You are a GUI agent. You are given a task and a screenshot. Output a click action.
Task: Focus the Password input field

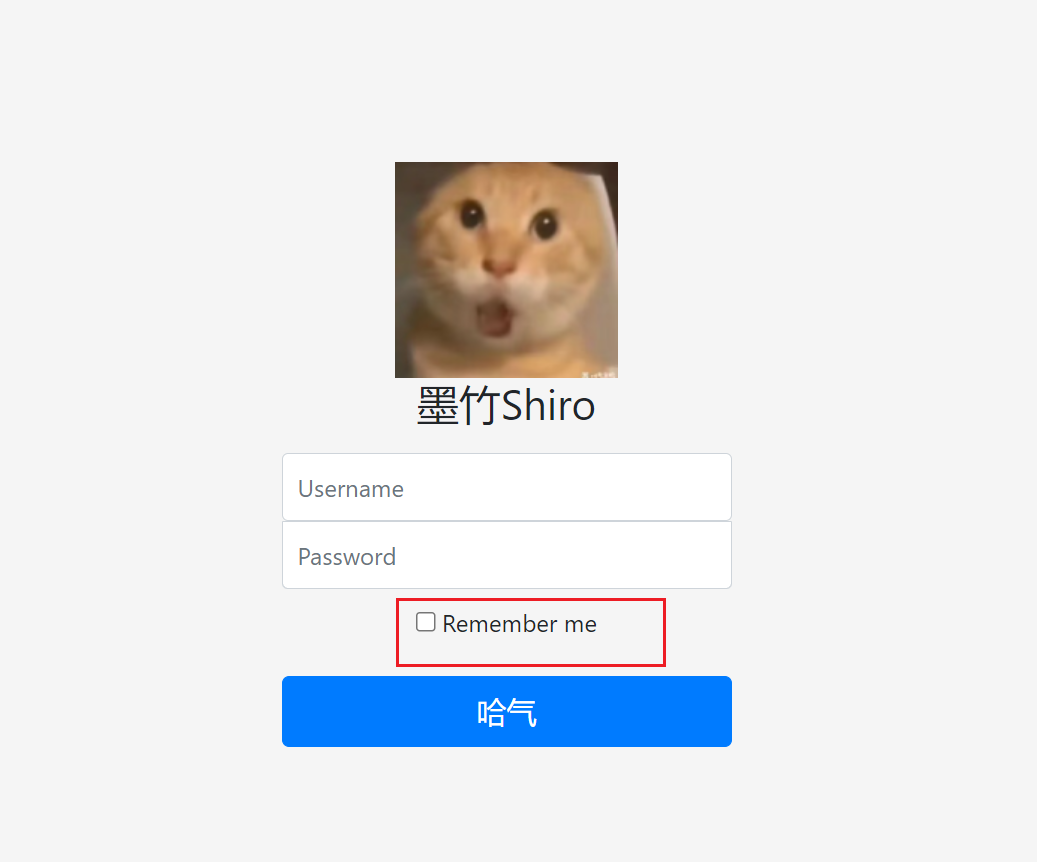coord(507,555)
